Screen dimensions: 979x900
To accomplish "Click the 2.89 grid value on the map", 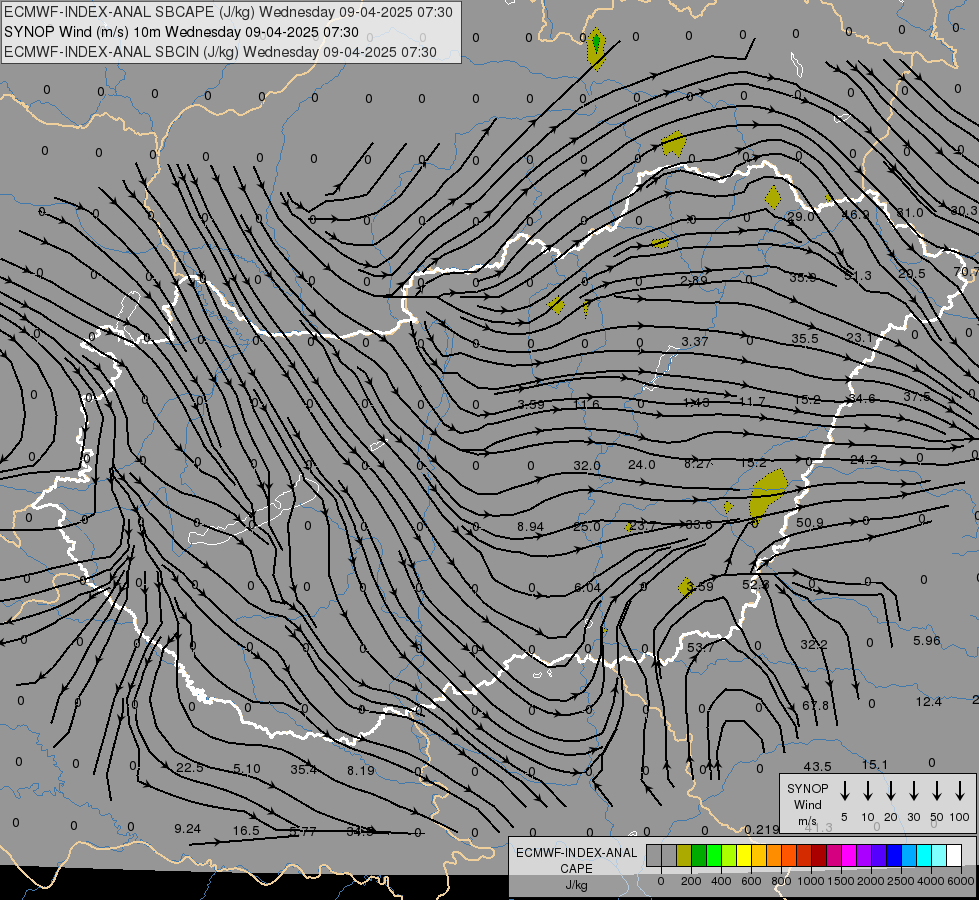I will 694,280.
